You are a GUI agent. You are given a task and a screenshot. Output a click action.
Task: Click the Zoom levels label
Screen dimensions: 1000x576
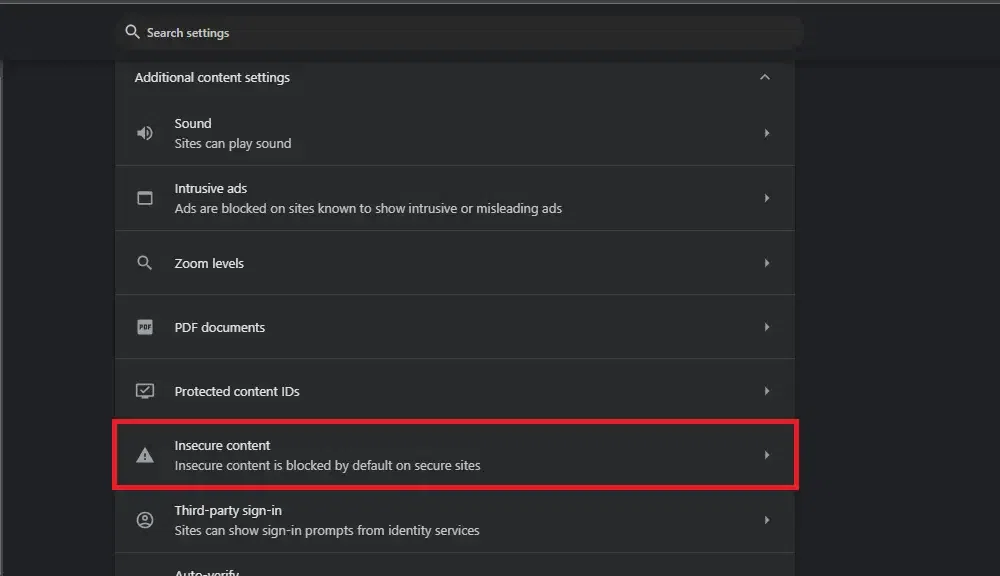pyautogui.click(x=209, y=263)
